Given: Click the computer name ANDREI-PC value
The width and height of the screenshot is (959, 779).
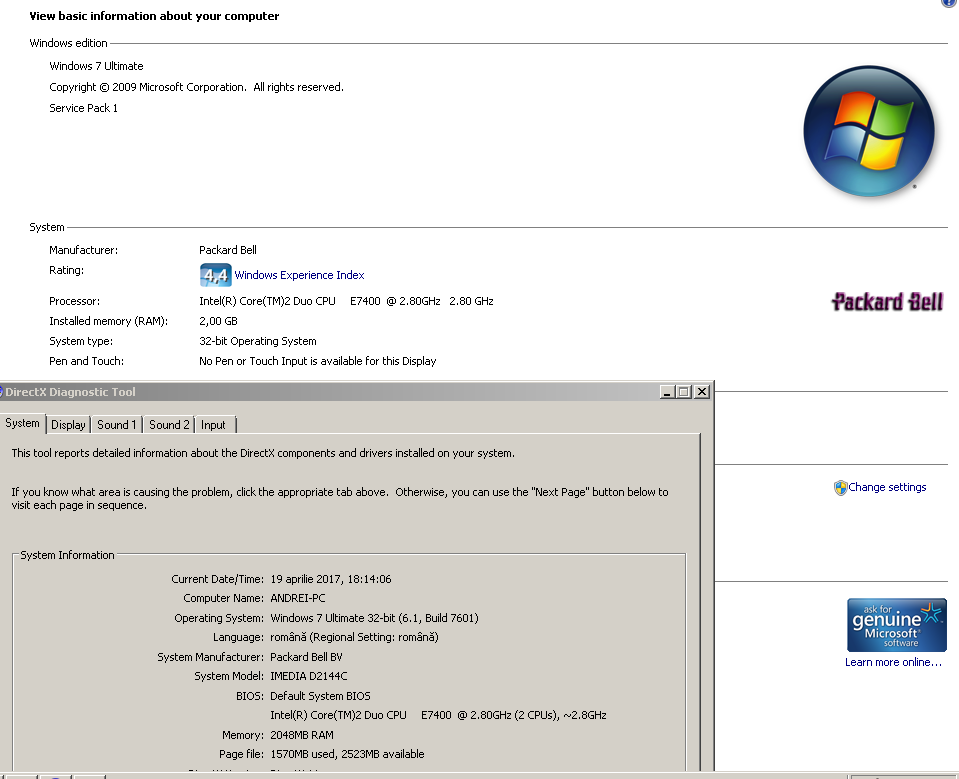Looking at the screenshot, I should click(298, 598).
